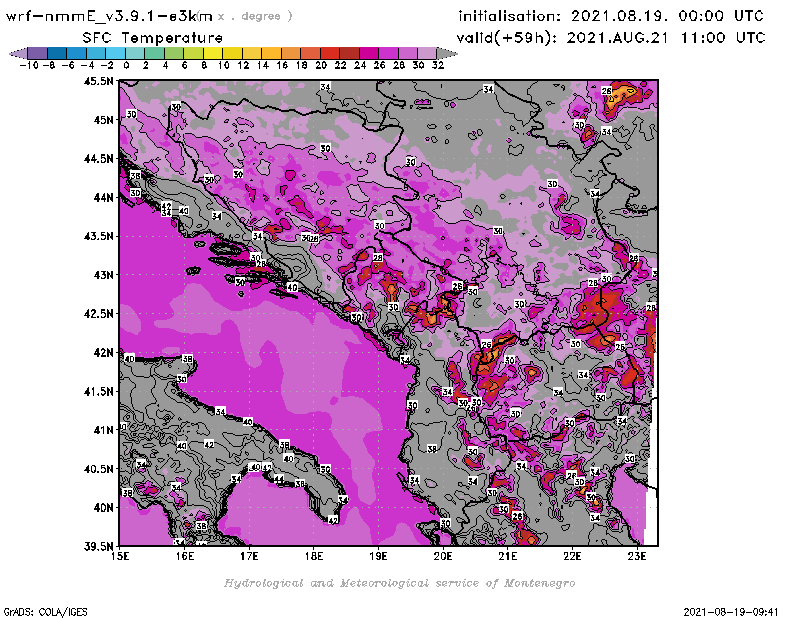The image size is (800, 618).
Task: Click the model title wrf-nmmE_v3.9.1-e3km
Action: pos(109,16)
